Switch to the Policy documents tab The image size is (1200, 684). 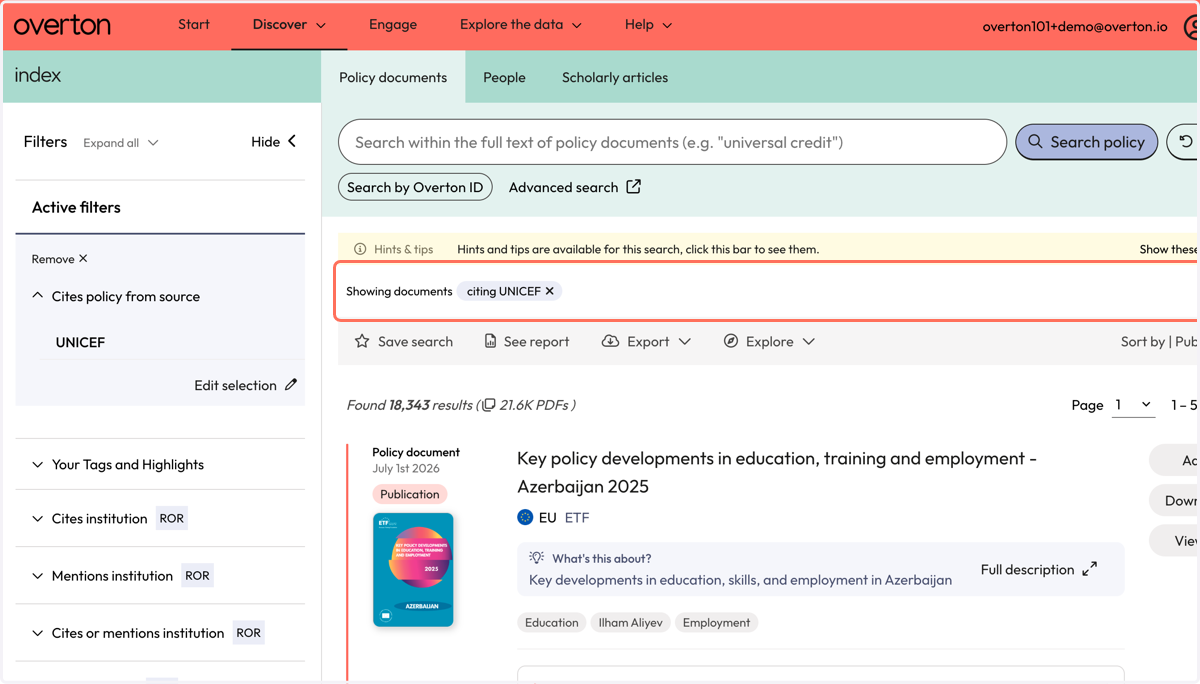[393, 77]
